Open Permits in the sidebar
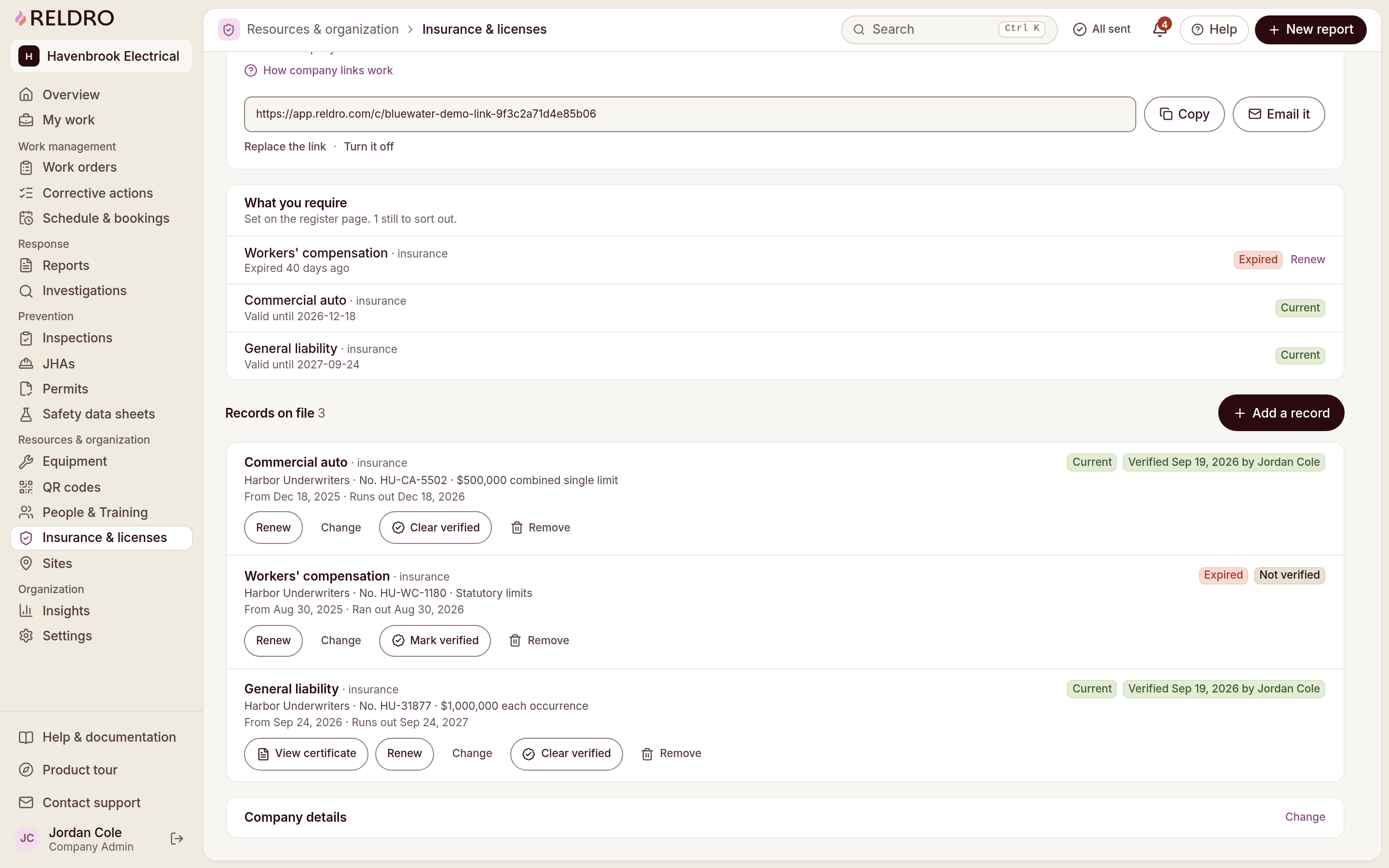Viewport: 1389px width, 868px height. pyautogui.click(x=101, y=389)
